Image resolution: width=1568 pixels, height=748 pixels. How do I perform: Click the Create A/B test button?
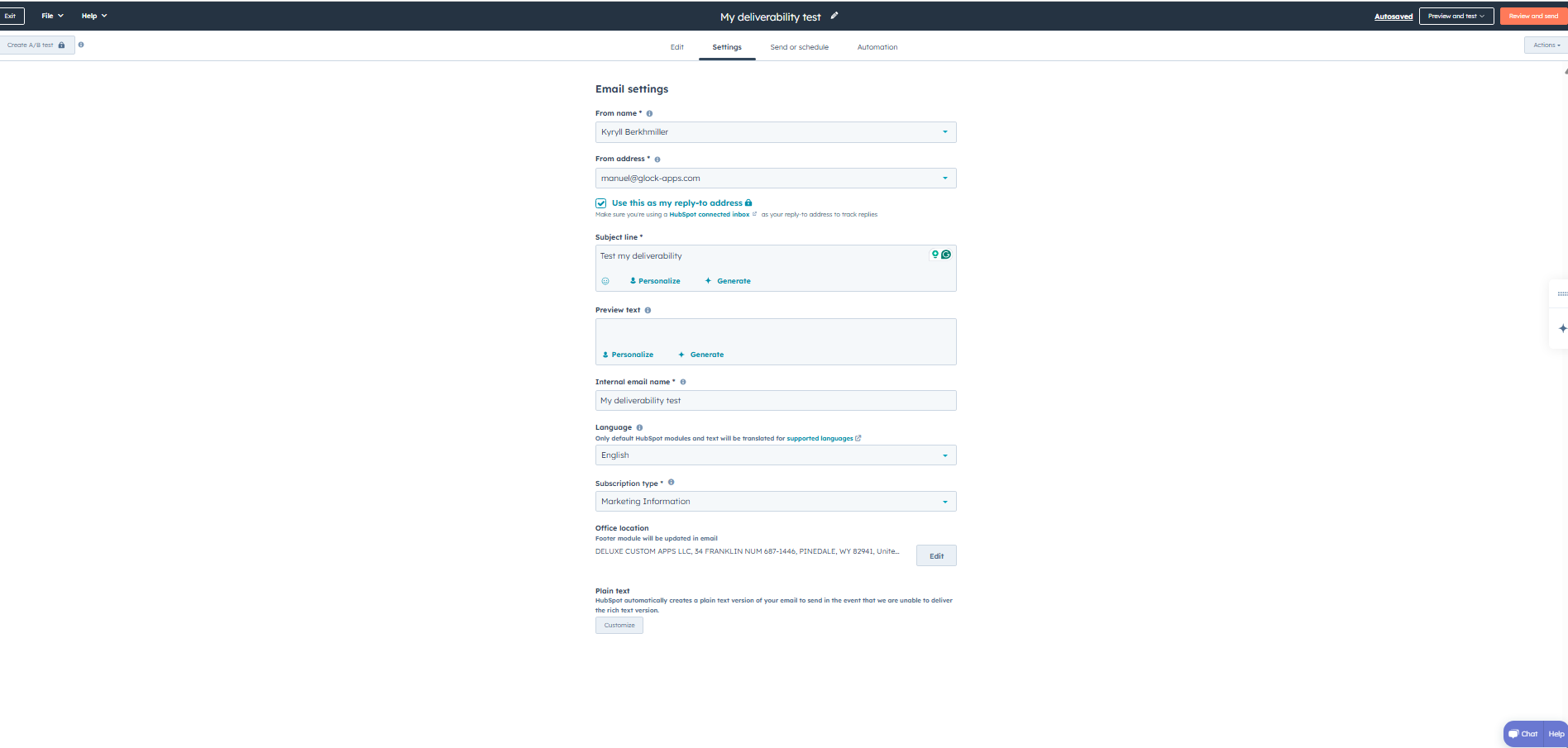pos(36,45)
